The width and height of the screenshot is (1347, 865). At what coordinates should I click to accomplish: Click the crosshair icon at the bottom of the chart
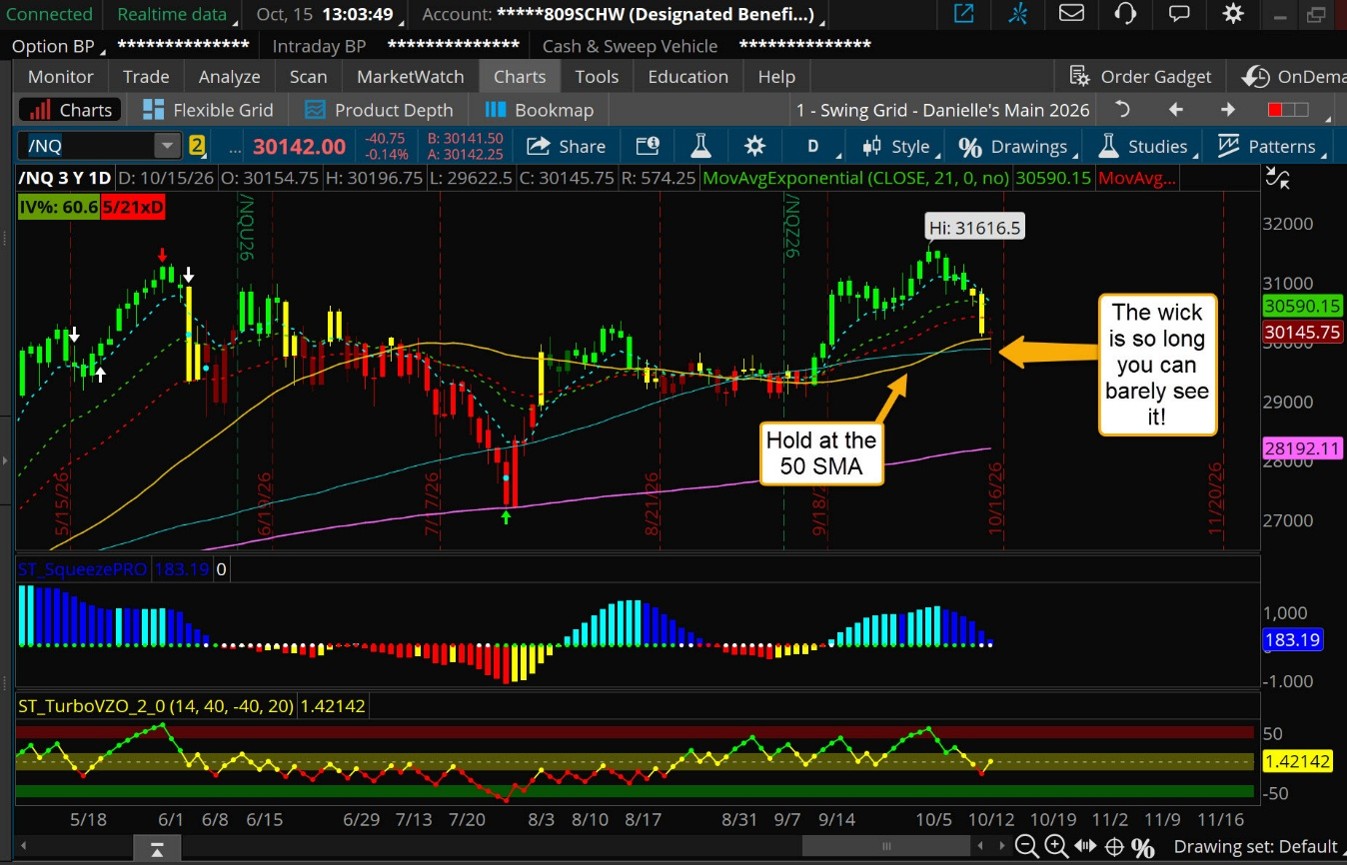coord(1114,847)
